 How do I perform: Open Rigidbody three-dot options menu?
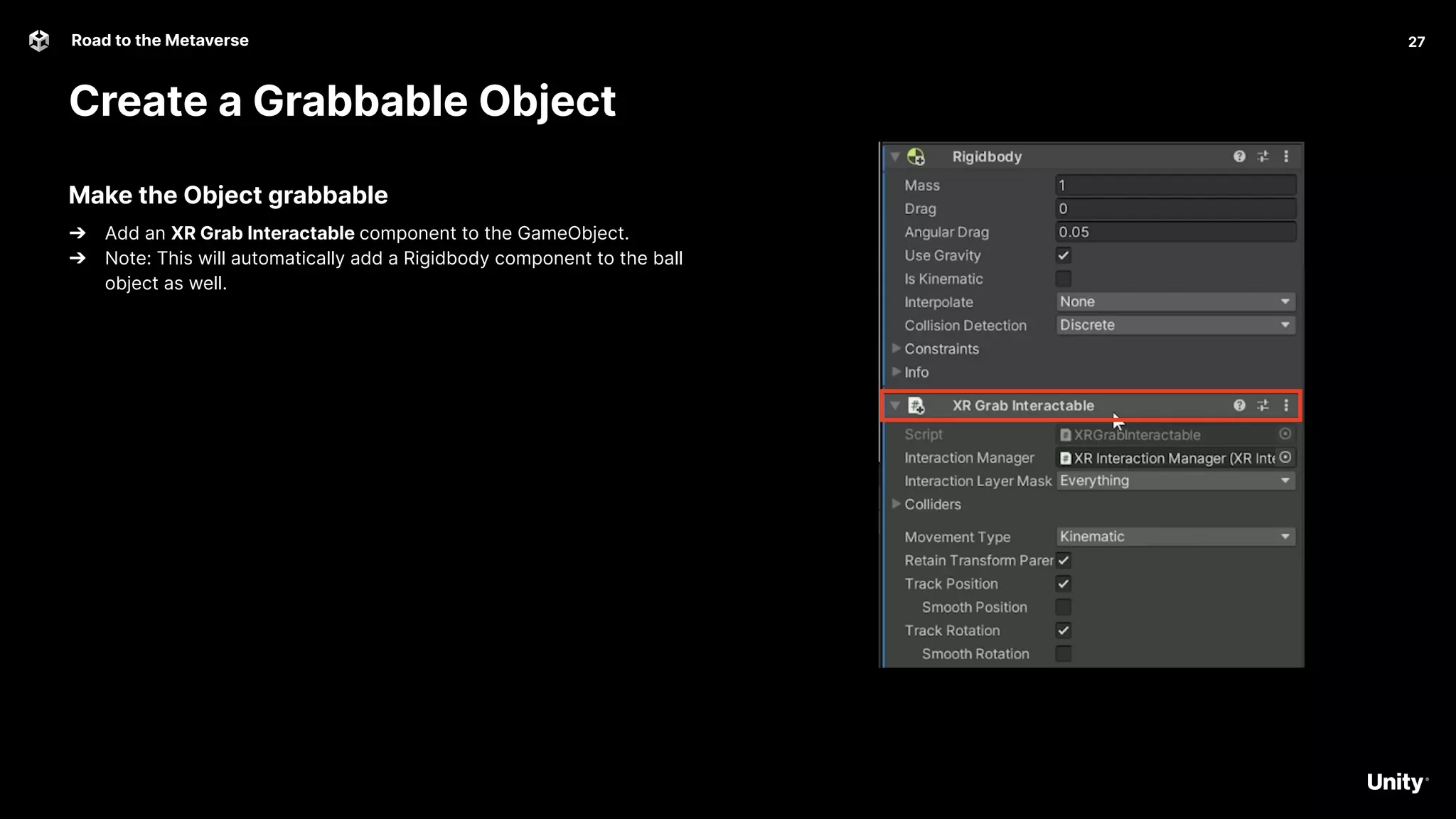1286,156
